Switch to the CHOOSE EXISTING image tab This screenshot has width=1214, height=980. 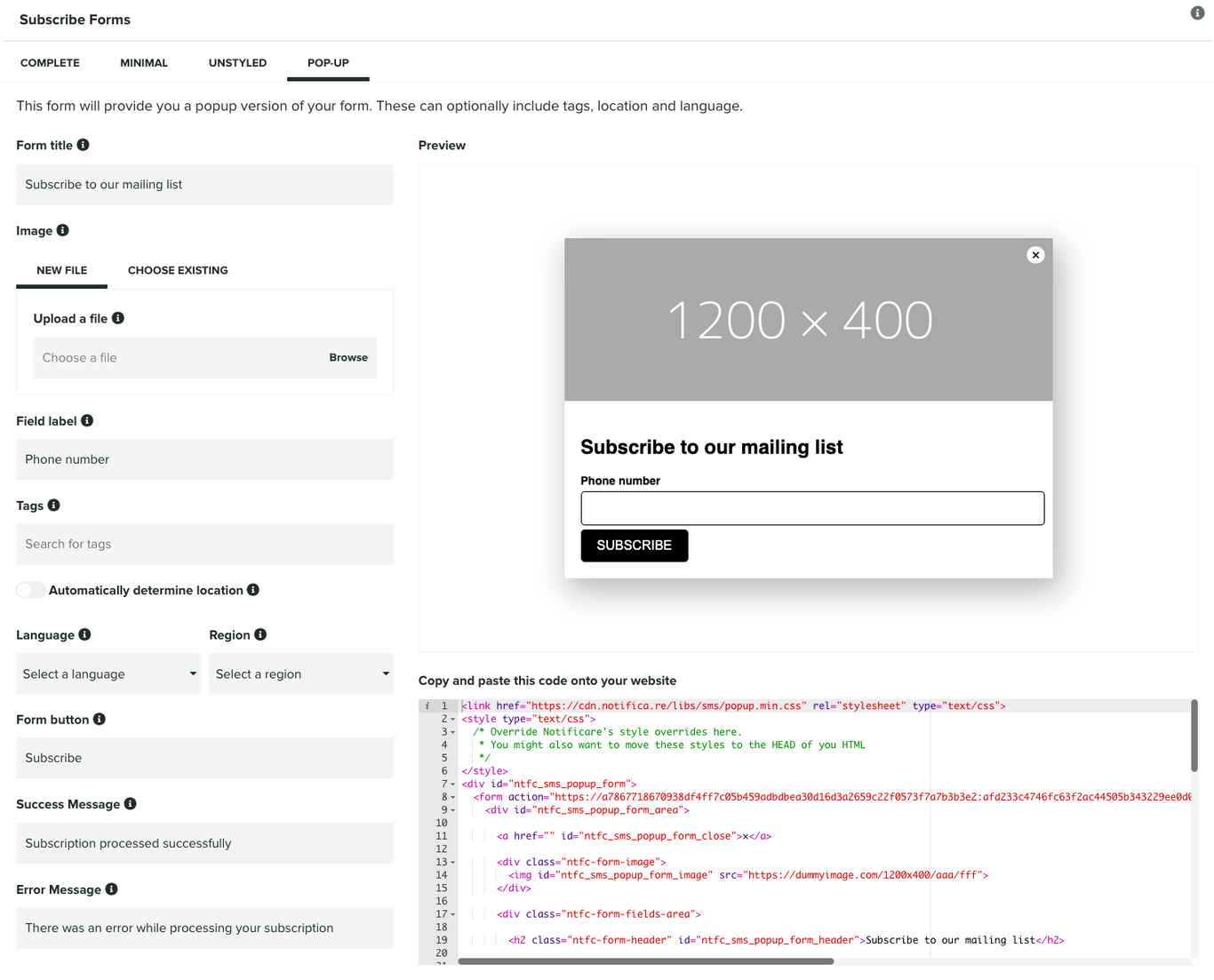pos(177,270)
